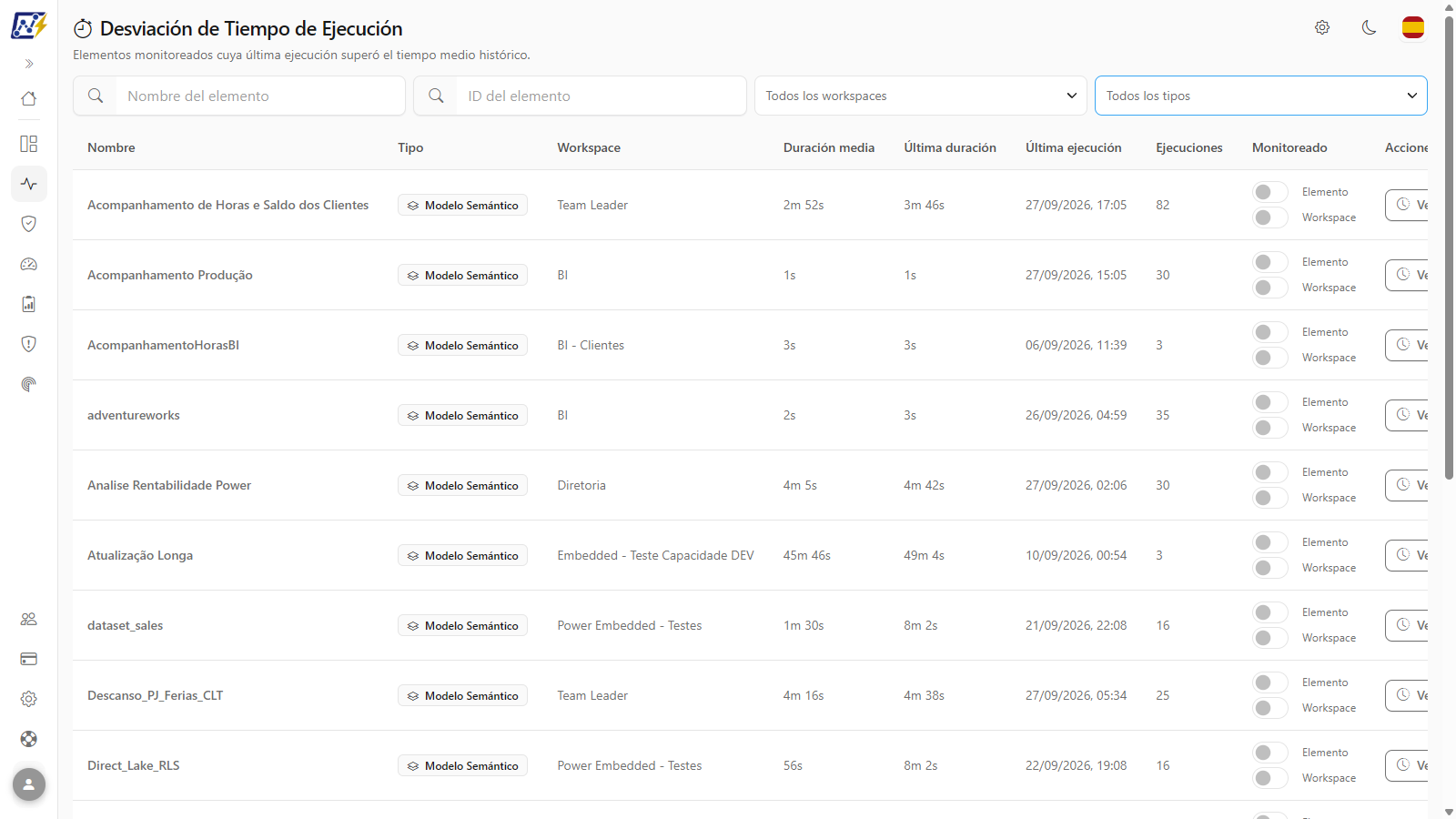Open the billing card icon in sidebar
This screenshot has height=819, width=1456.
pos(29,659)
